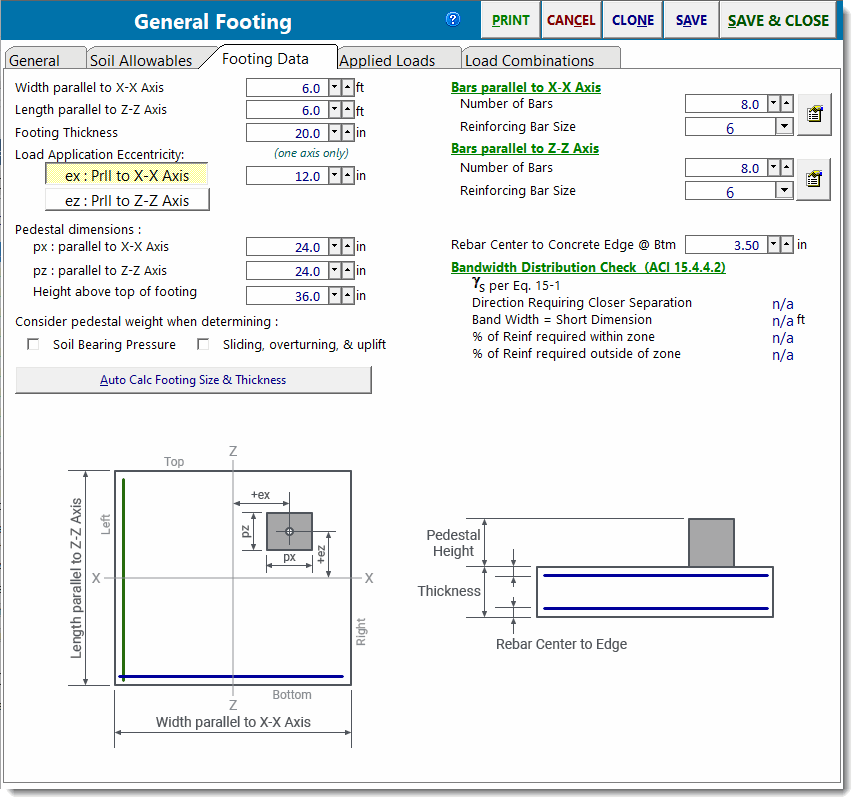Click Auto Calc Footing Size & Thickness

[x=193, y=380]
